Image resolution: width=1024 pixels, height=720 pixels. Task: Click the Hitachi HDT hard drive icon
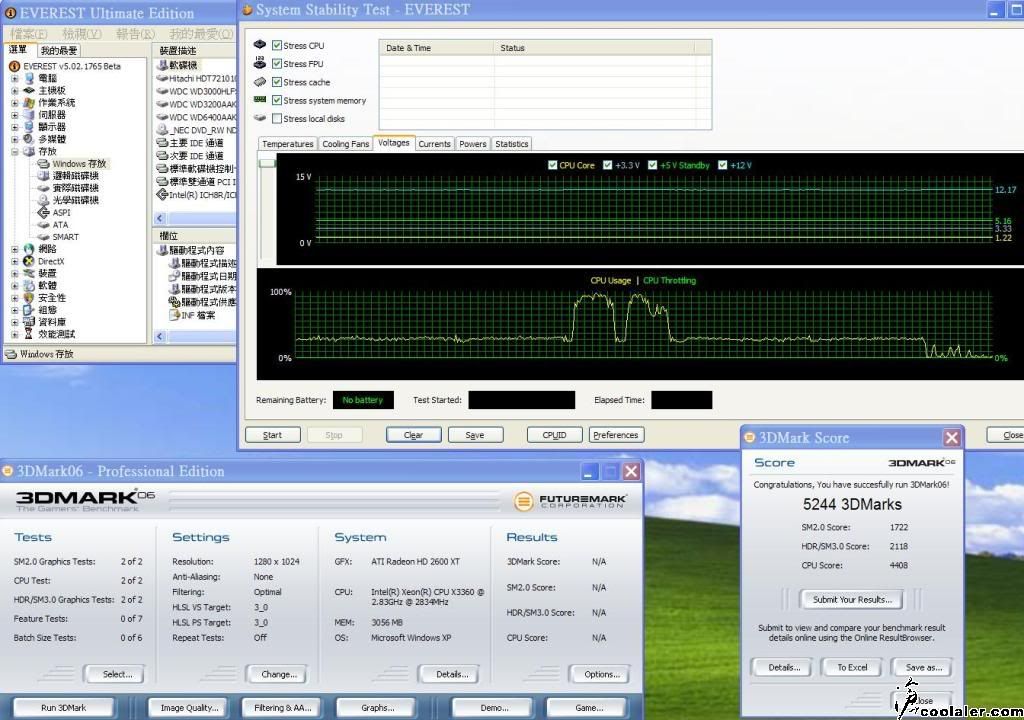pos(162,78)
